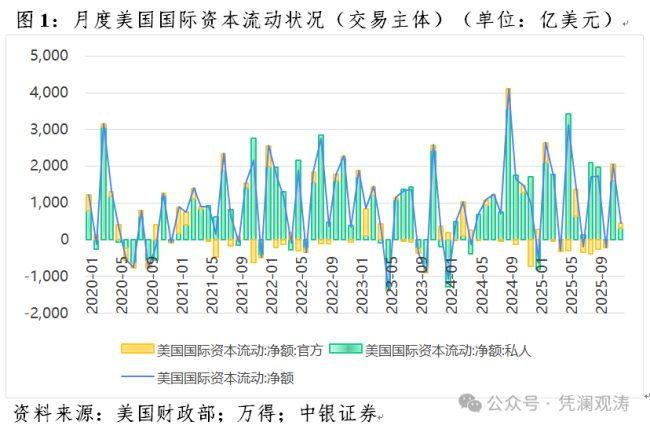Click x-axis label 2022-01
650x429 pixels.
tap(272, 285)
